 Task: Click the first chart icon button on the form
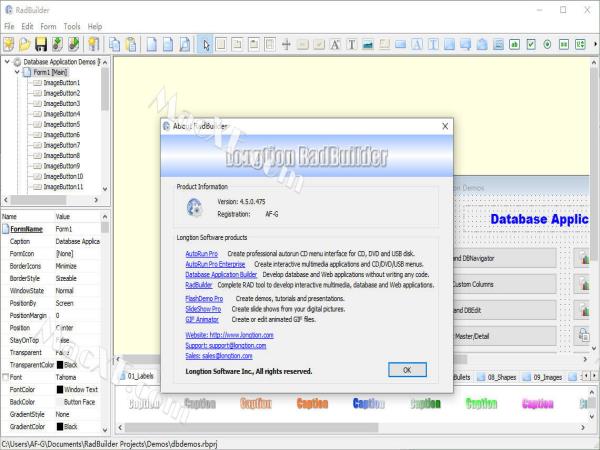pyautogui.click(x=583, y=258)
